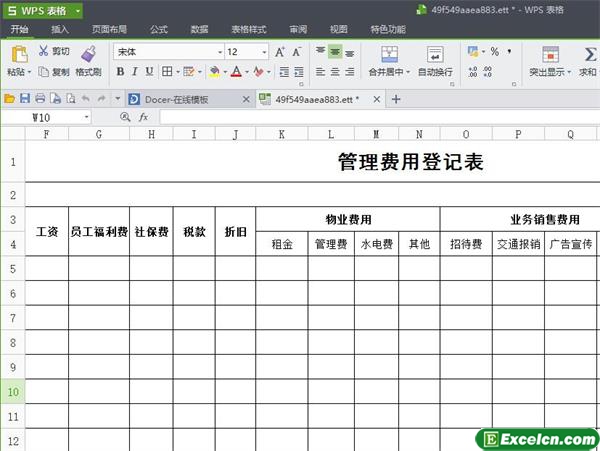This screenshot has width=600, height=451.
Task: Click the Wrap Text (自动换行) icon
Action: tap(434, 54)
